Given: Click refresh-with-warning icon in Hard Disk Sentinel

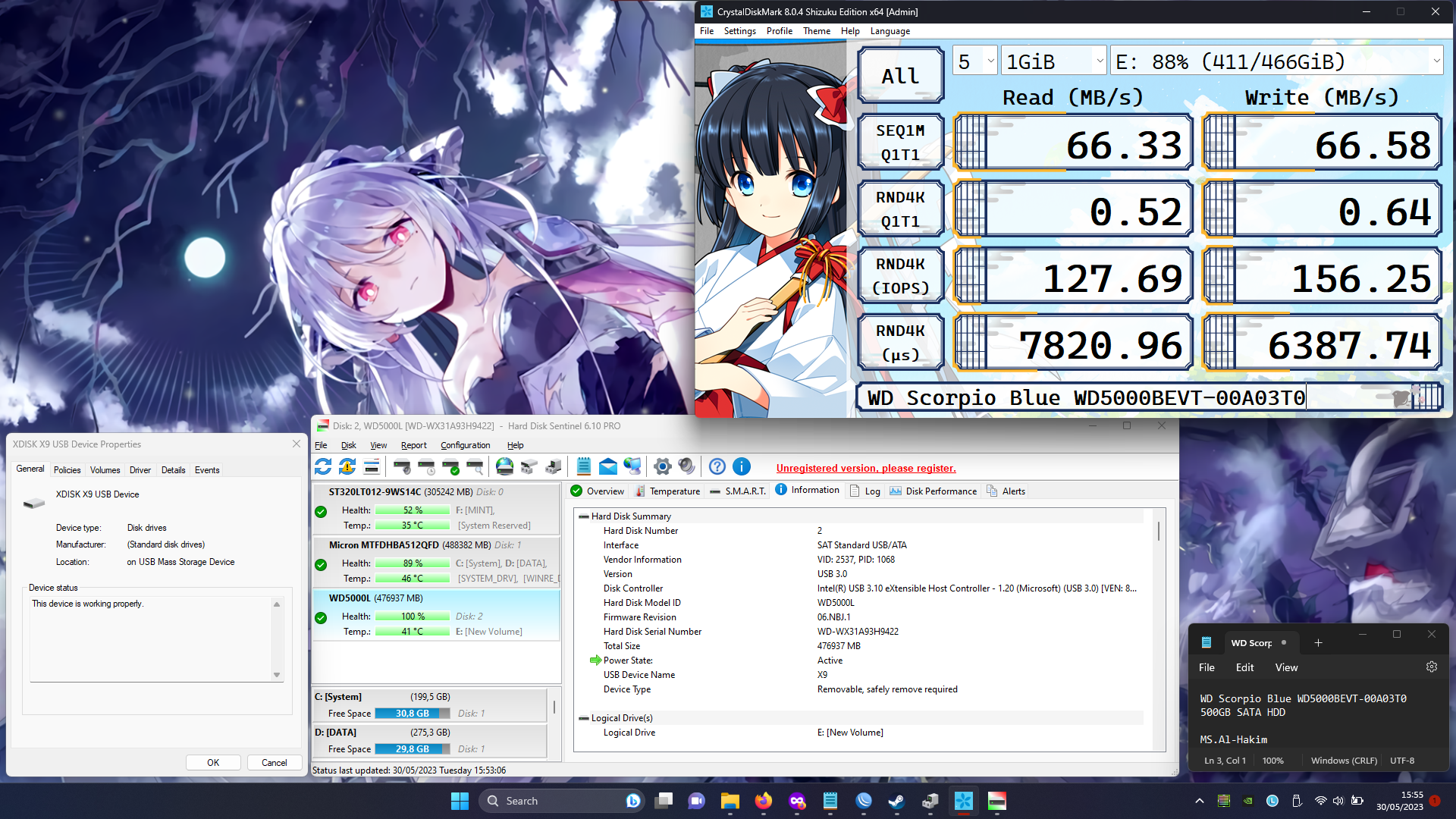Looking at the screenshot, I should tap(347, 467).
